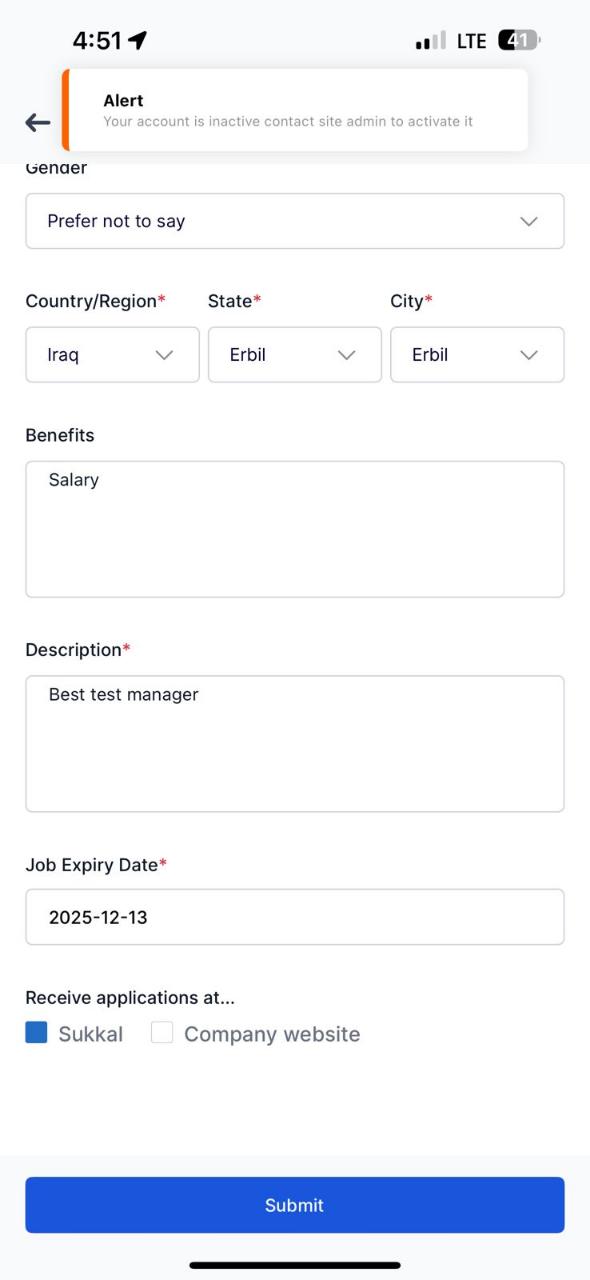Tap the clock showing 4:51
The image size is (590, 1280).
97,40
